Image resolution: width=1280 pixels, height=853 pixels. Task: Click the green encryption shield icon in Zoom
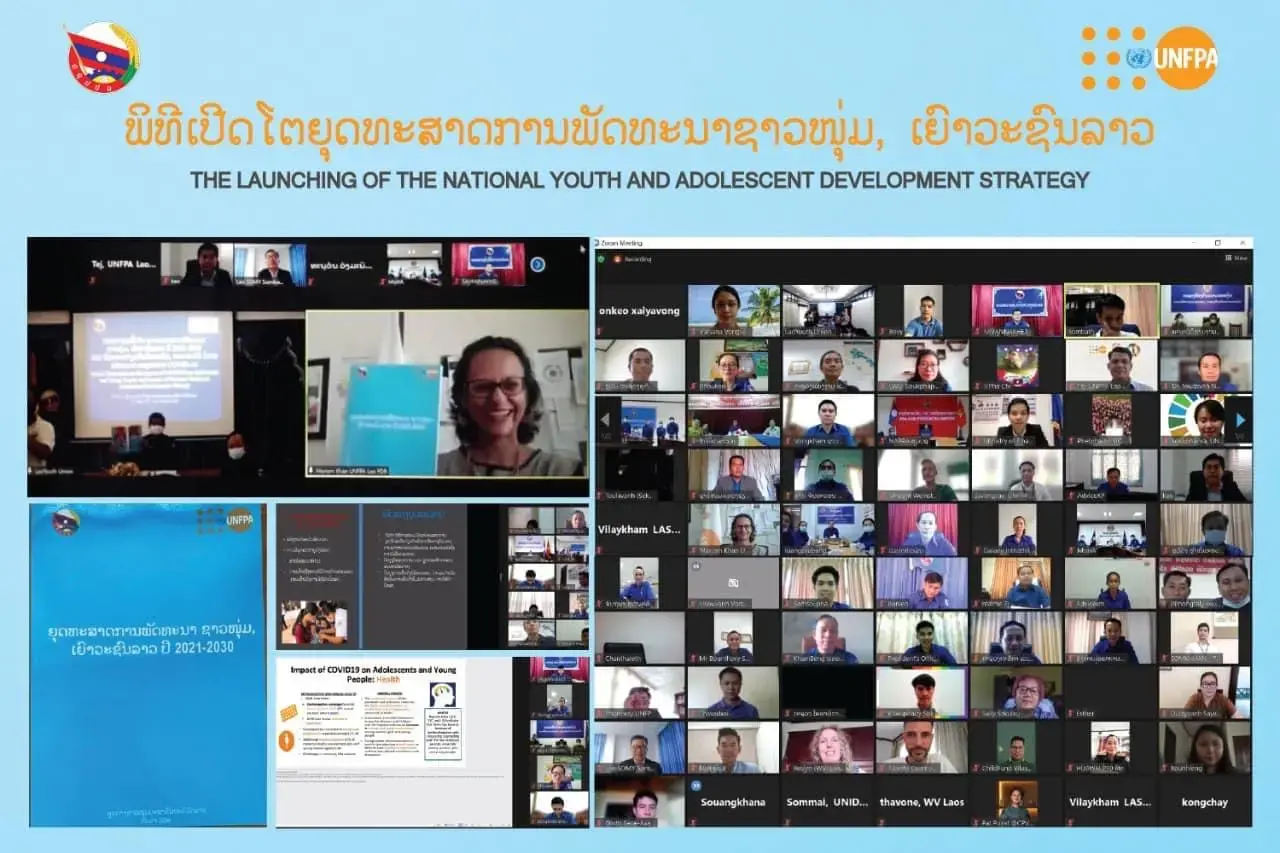[601, 259]
